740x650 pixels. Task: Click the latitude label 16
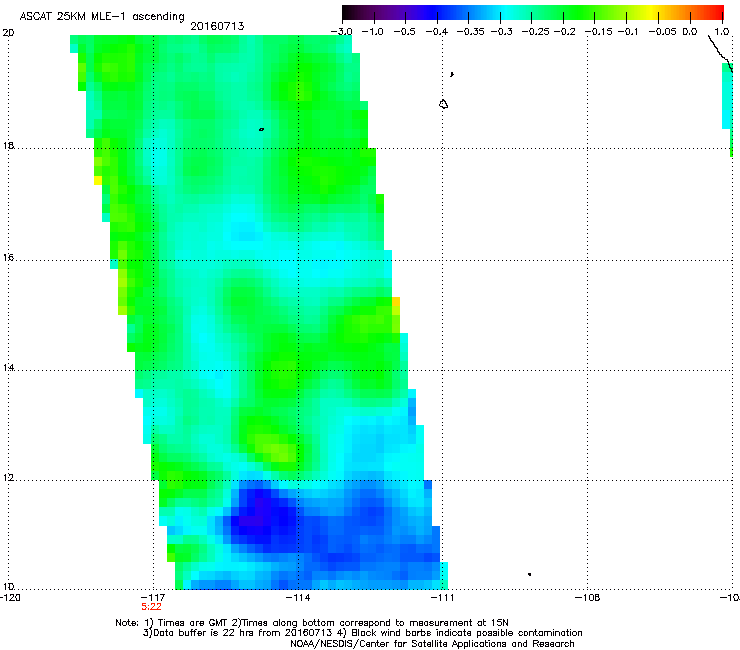8,257
